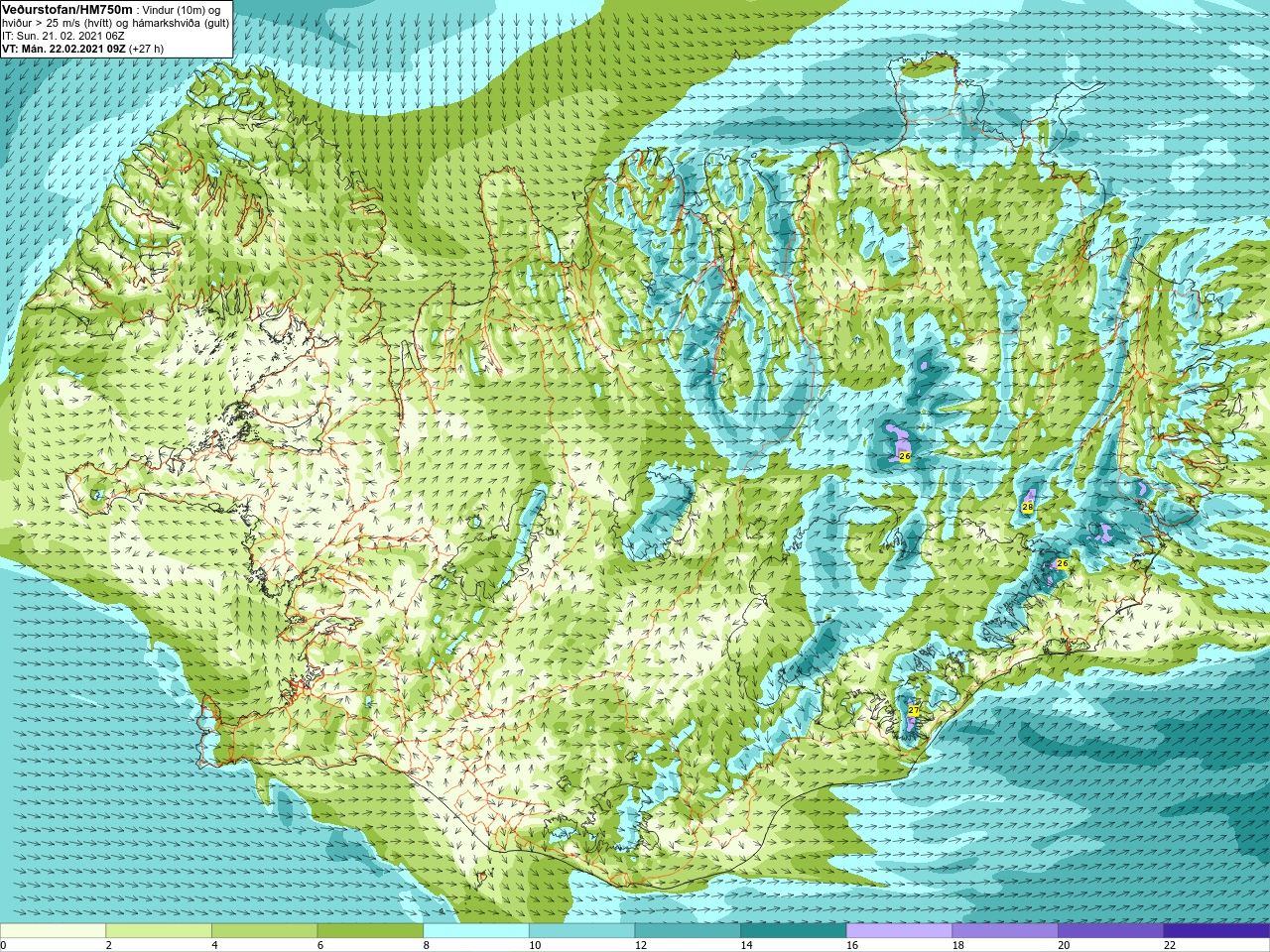The height and width of the screenshot is (952, 1270).
Task: Click the legend scale value '4'
Action: (214, 945)
